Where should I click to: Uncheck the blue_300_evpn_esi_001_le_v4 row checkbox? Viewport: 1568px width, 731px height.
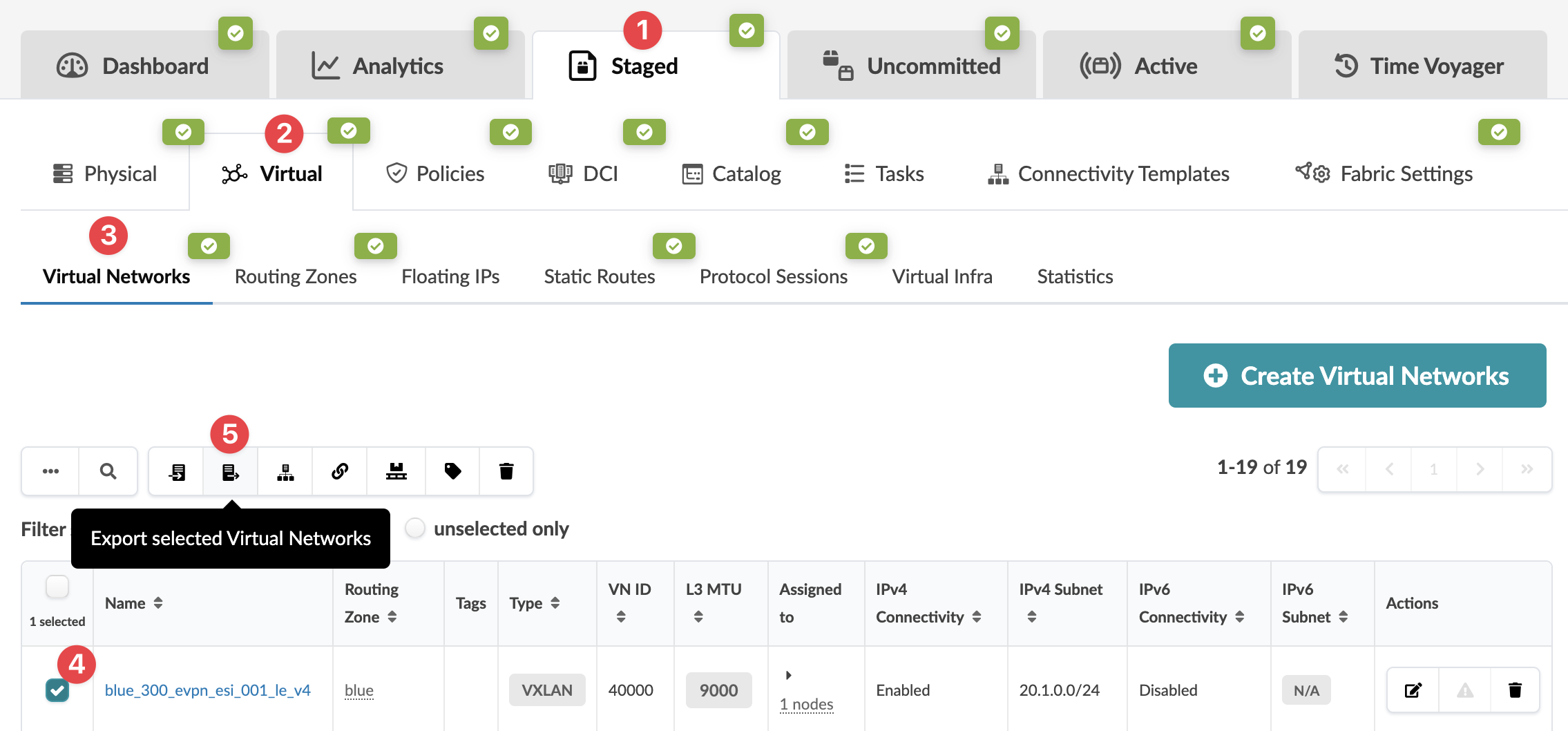57,690
